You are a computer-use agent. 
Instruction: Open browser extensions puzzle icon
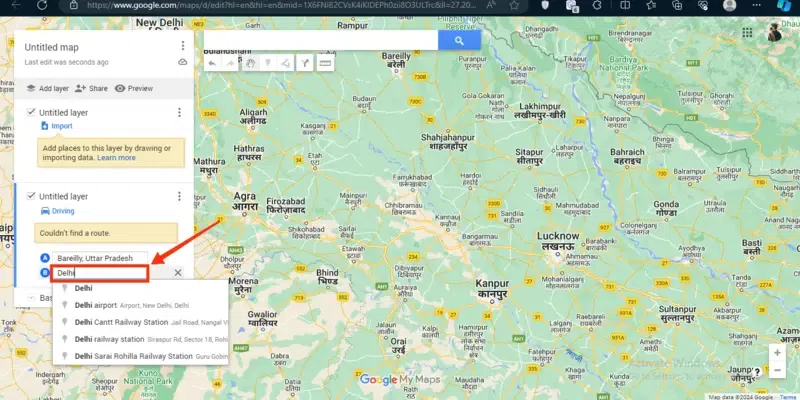coord(598,5)
